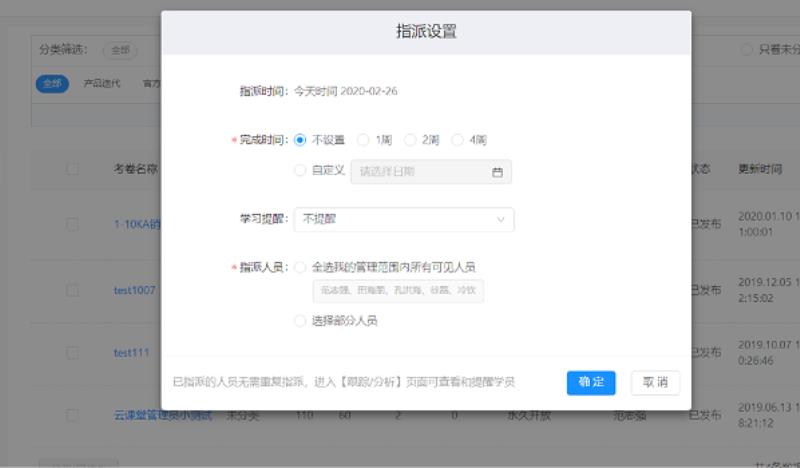Viewport: 800px width, 468px height.
Task: Open the test1007 exam link
Action: (x=135, y=290)
